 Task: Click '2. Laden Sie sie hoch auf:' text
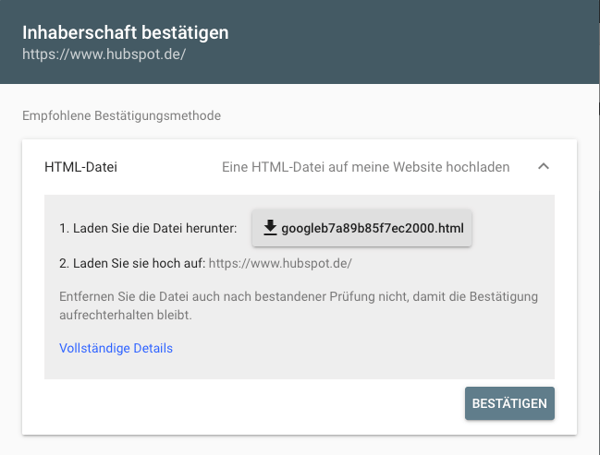(x=132, y=264)
